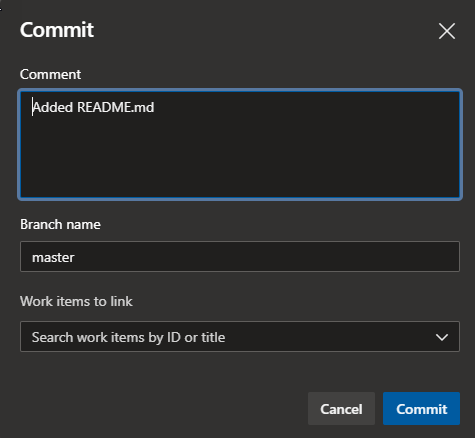
Task: Click the Work items to link label
Action: (76, 301)
